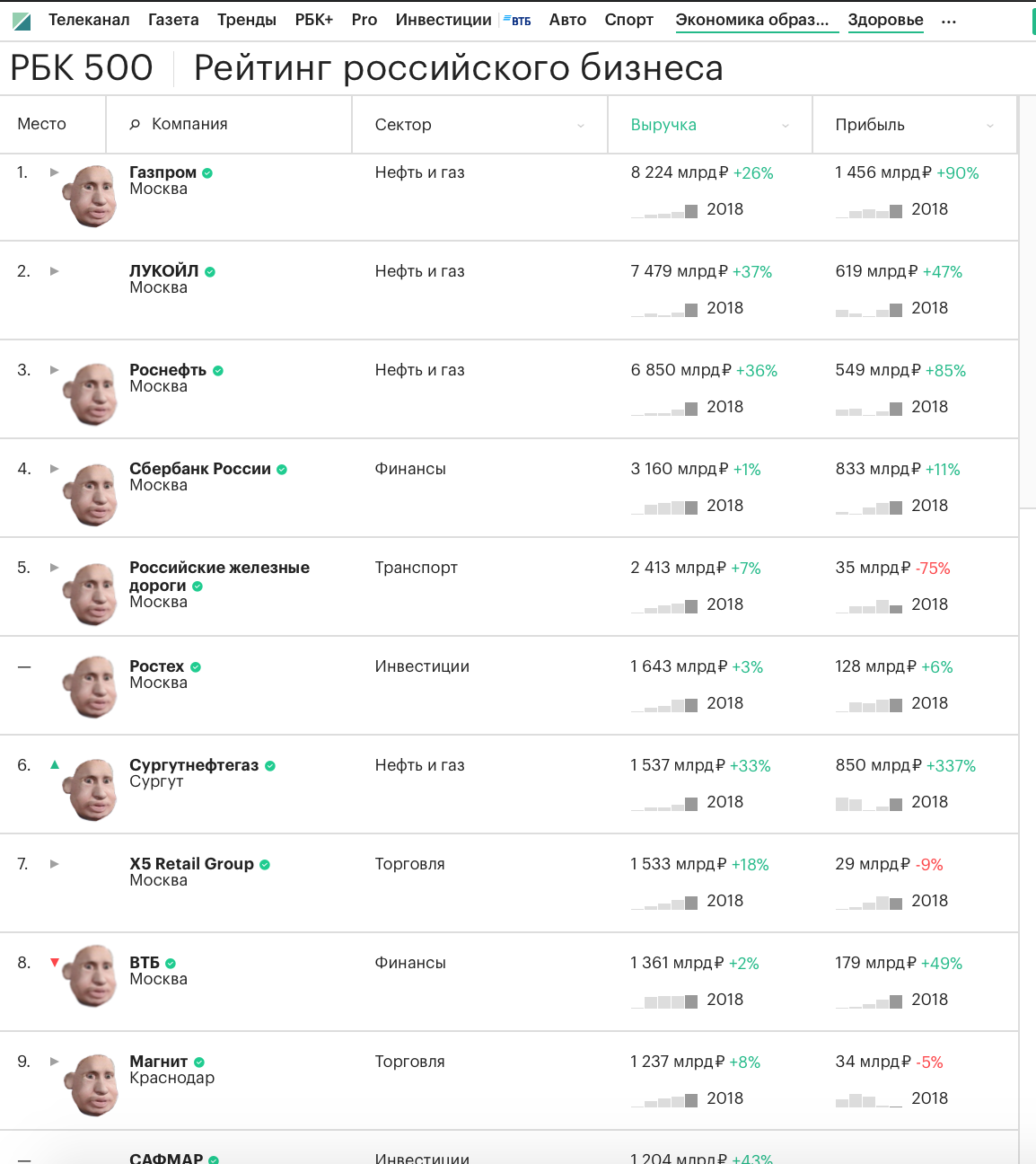Open the Прибыль column dropdown
The width and height of the screenshot is (1036, 1164).
pyautogui.click(x=990, y=126)
